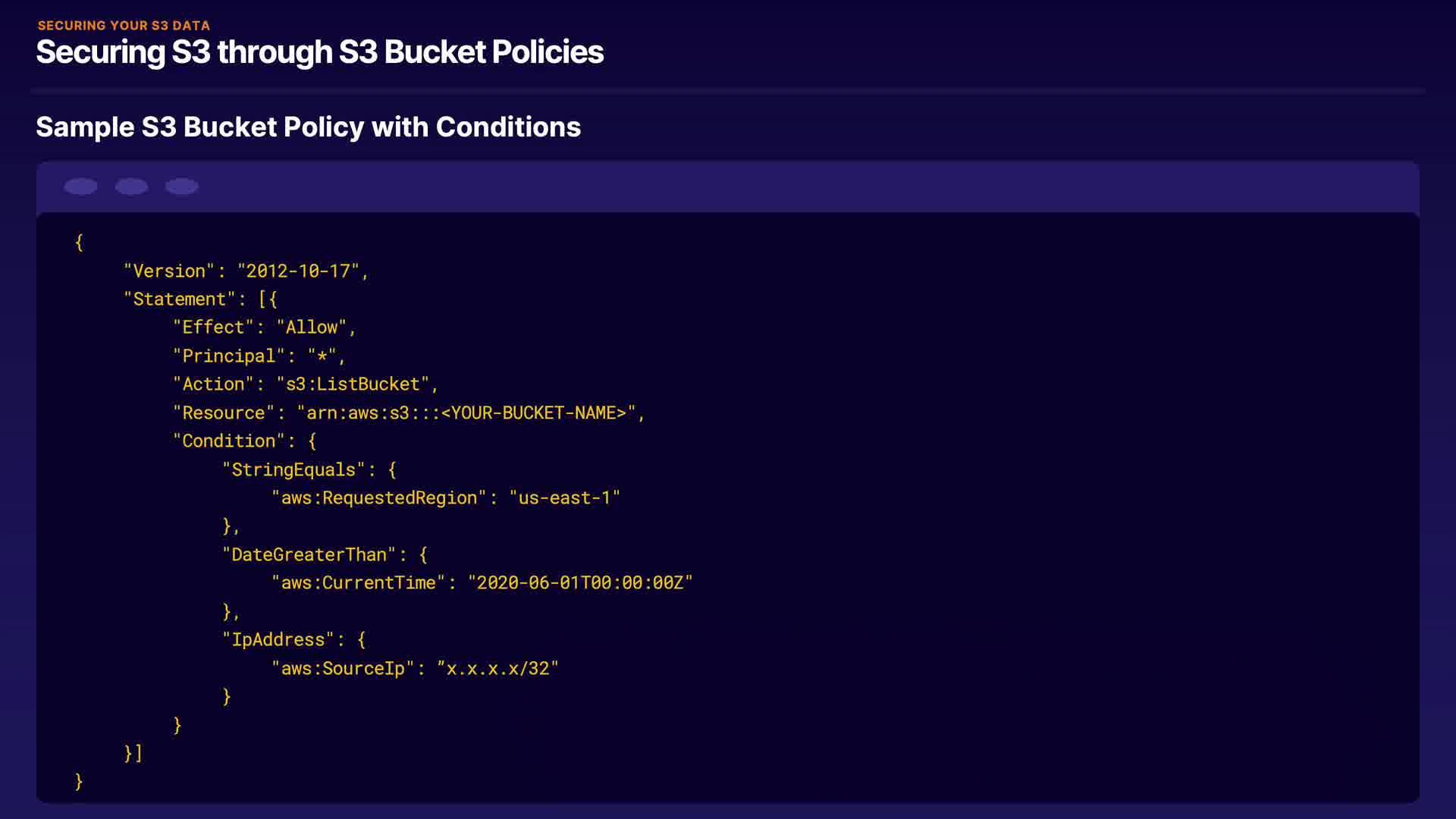Select the "2020-06-01T00:00:00Z" timestamp value
The height and width of the screenshot is (819, 1456).
point(580,583)
